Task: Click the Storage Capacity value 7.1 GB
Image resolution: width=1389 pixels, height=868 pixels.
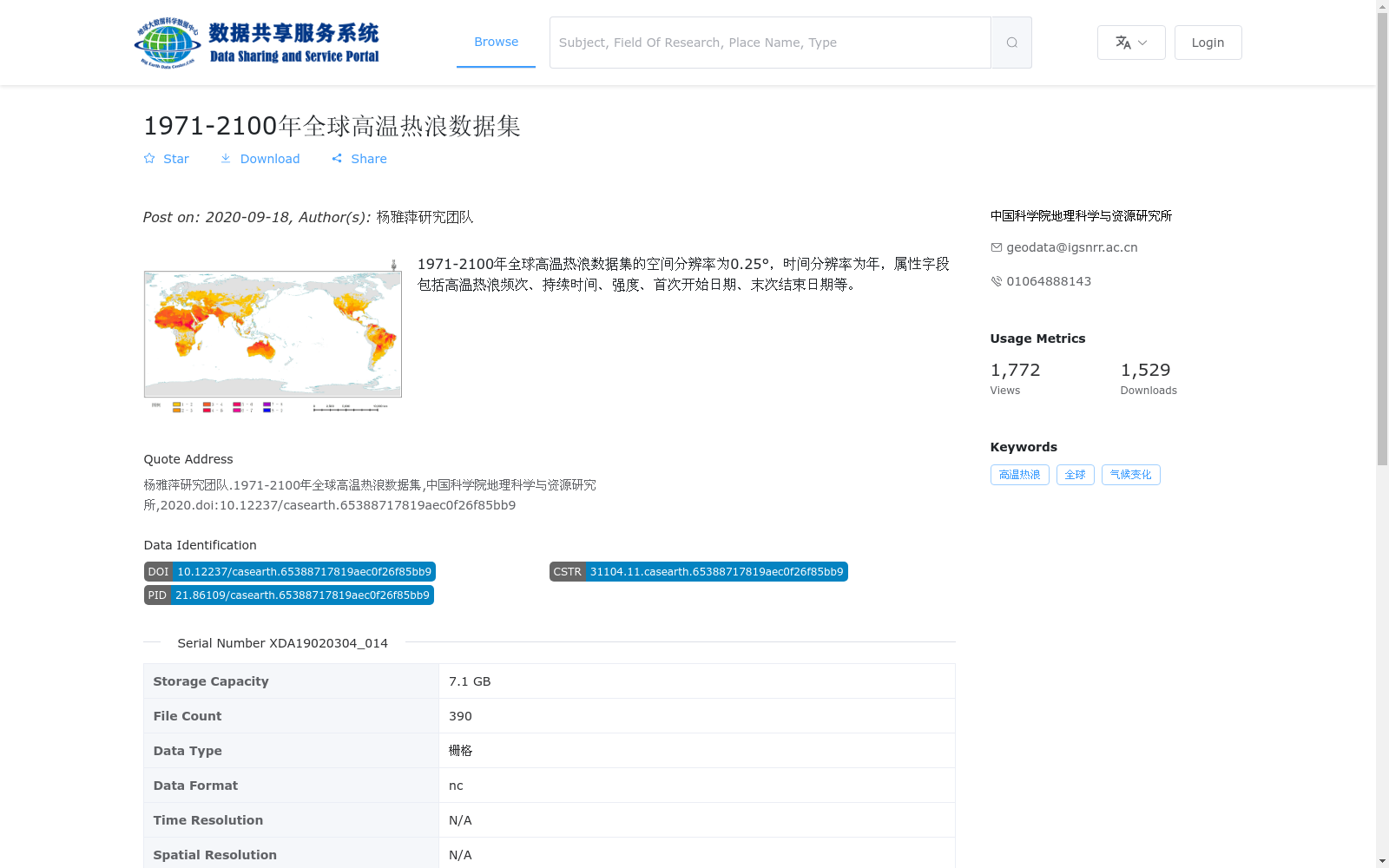Action: pyautogui.click(x=470, y=681)
